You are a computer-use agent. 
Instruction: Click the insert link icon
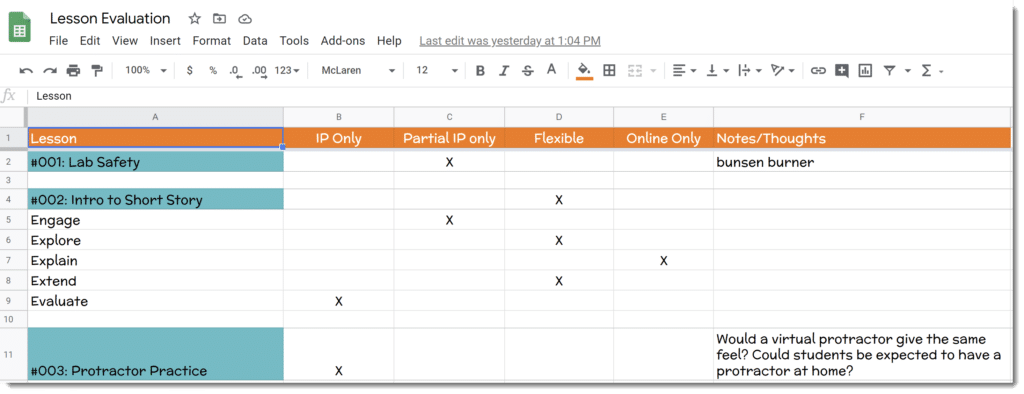818,71
